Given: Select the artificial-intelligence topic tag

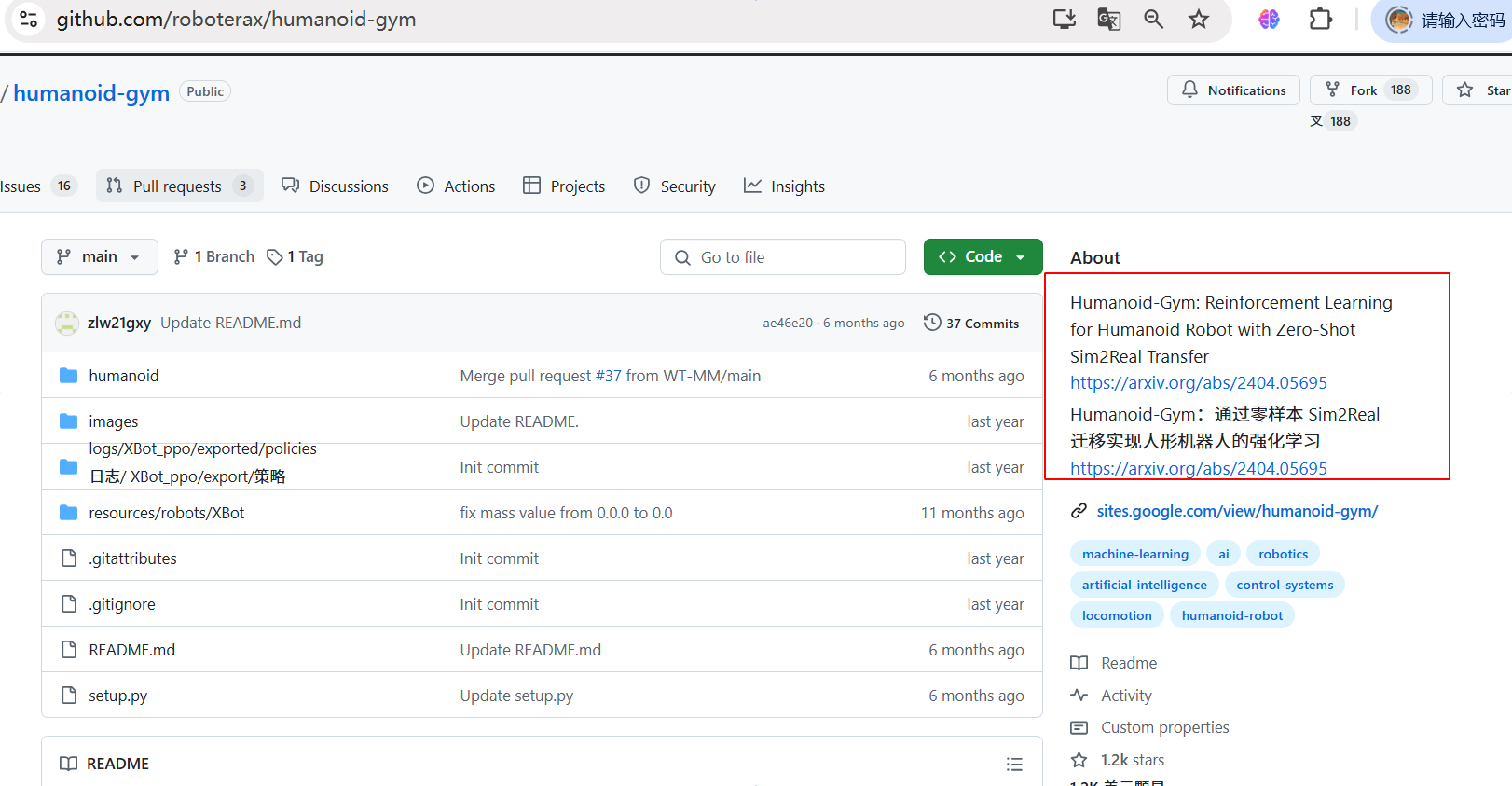Looking at the screenshot, I should tap(1145, 585).
